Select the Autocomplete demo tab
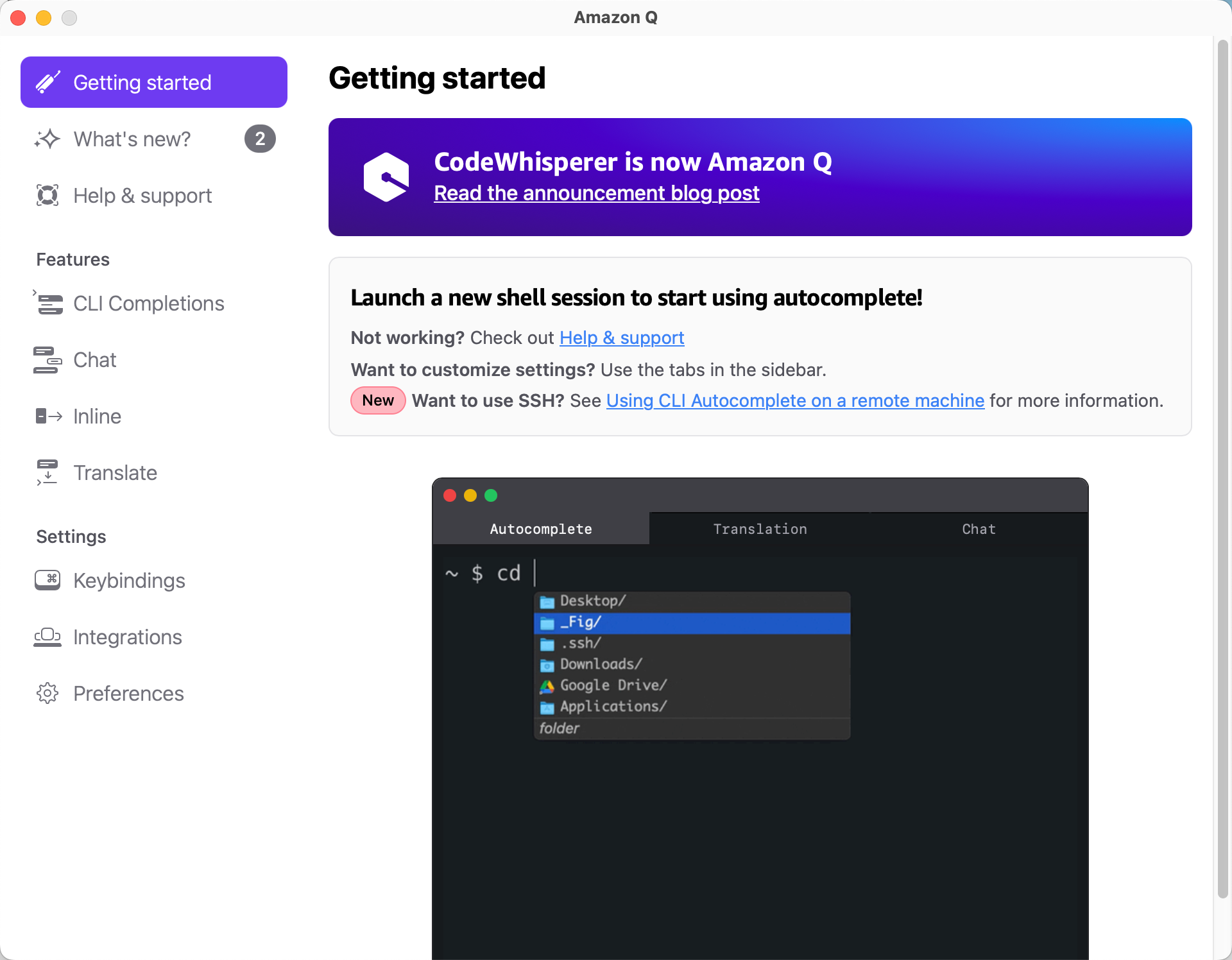This screenshot has height=960, width=1232. tap(541, 529)
